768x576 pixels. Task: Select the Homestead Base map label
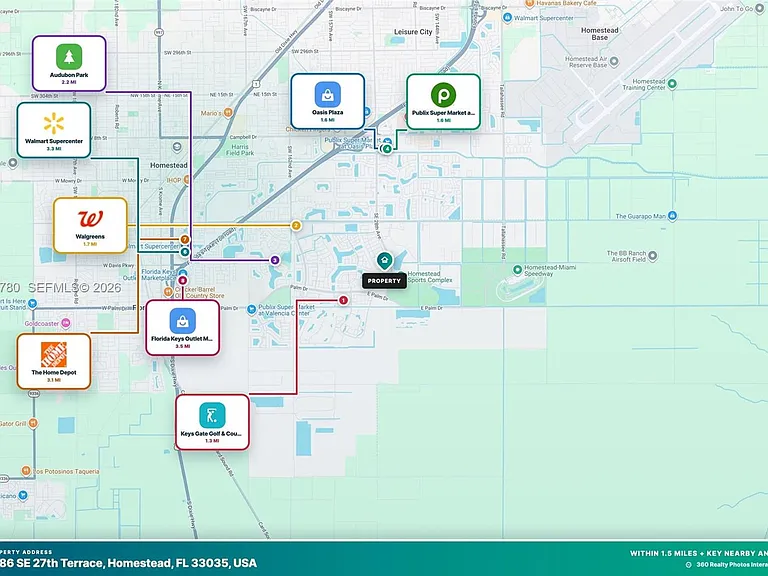coord(600,34)
